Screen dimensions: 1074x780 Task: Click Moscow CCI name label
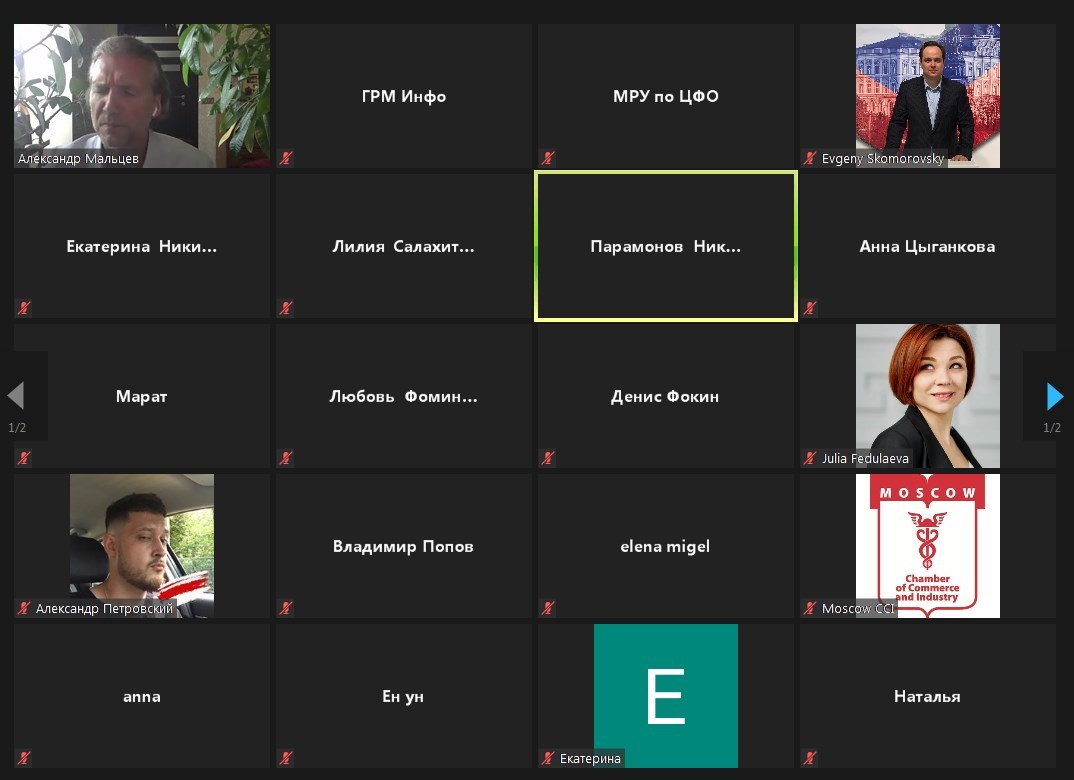click(858, 608)
